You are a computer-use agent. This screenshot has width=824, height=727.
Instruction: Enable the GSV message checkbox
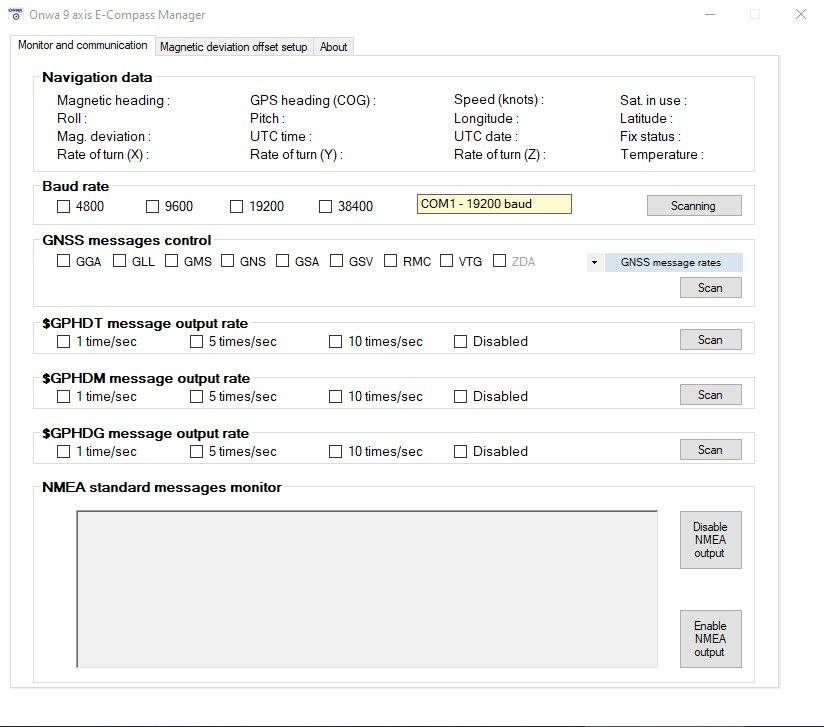coord(336,261)
